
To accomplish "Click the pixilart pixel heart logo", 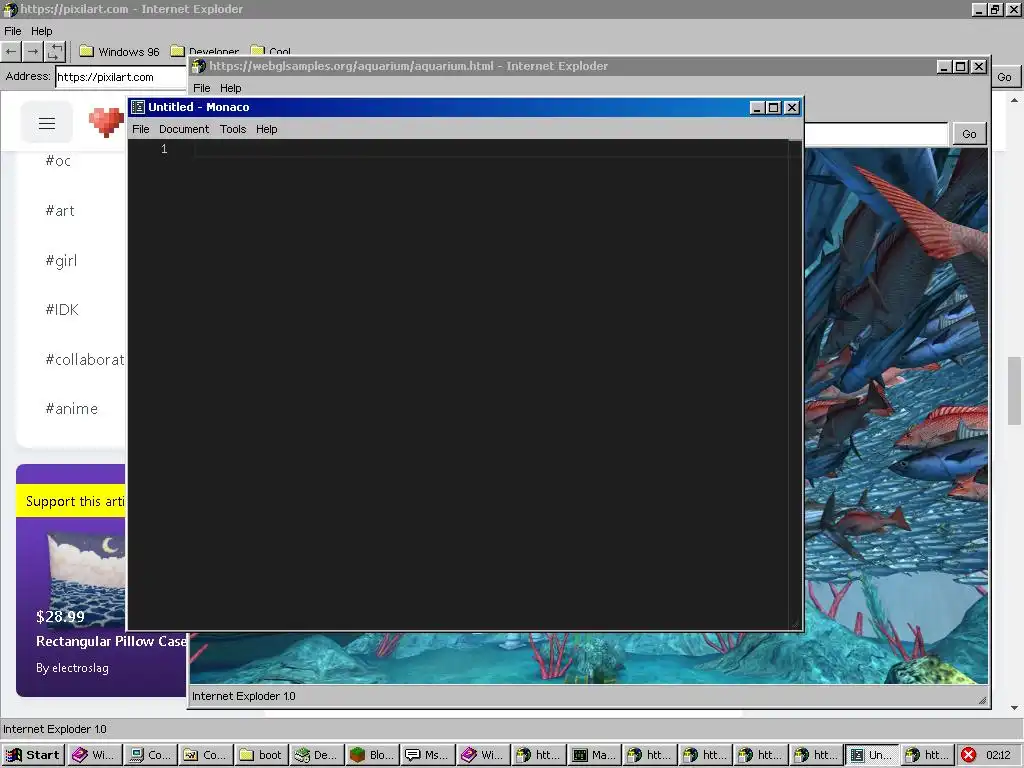I will pos(106,122).
